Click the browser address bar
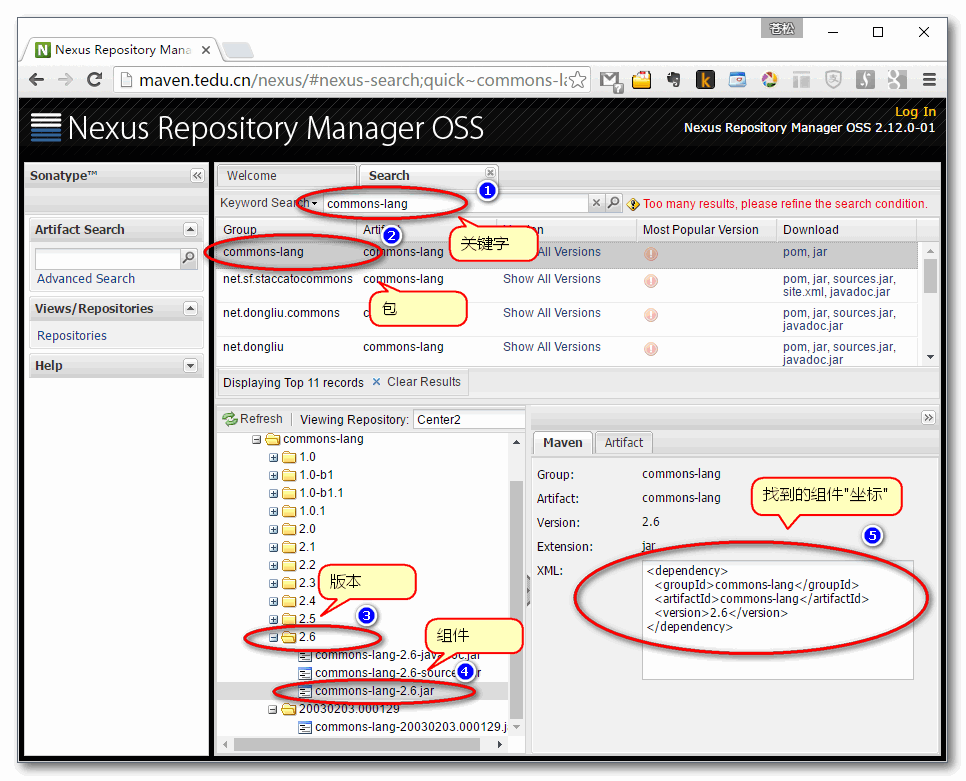The width and height of the screenshot is (966, 781). coord(352,80)
